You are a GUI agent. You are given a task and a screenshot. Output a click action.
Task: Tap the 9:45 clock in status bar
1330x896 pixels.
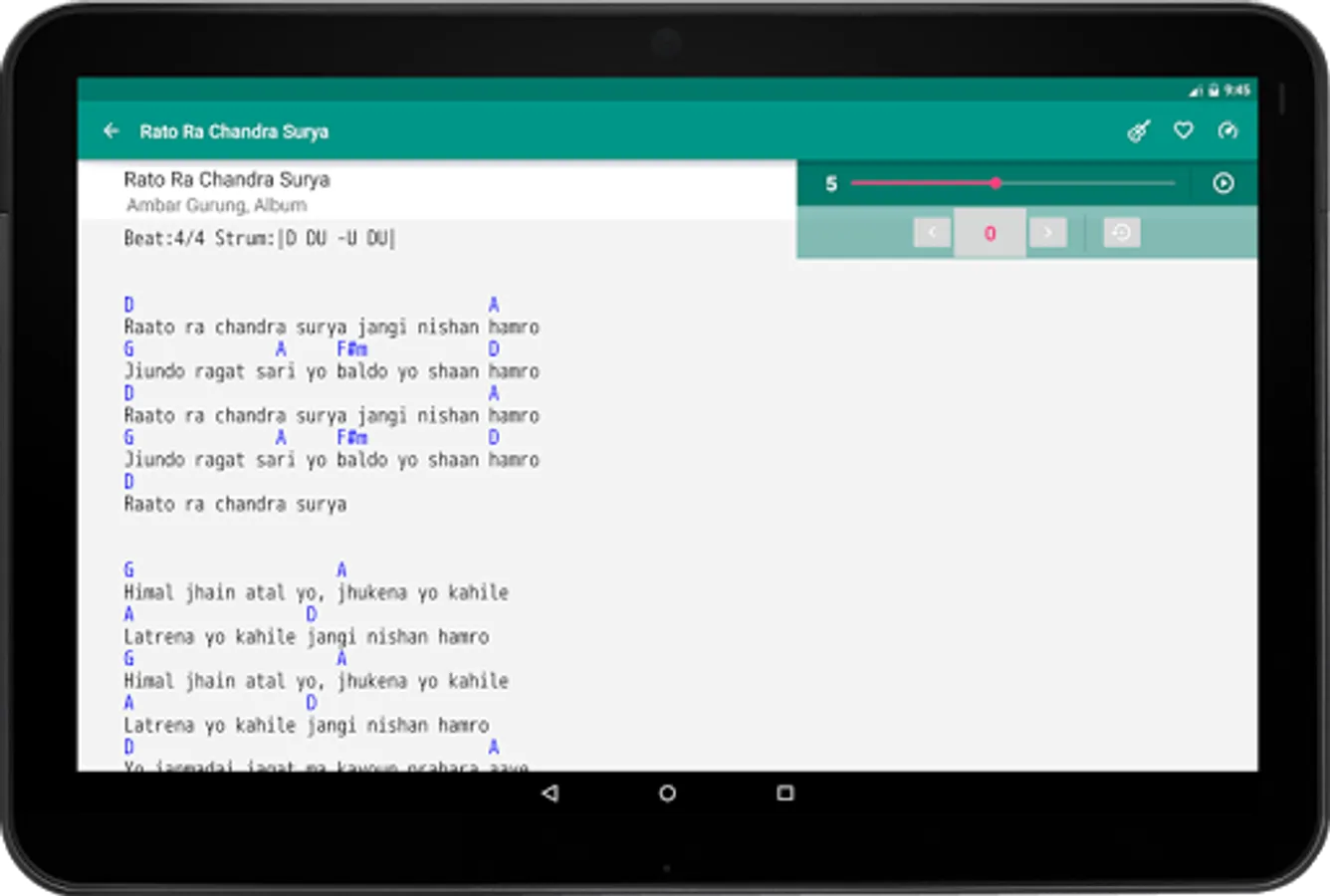click(1237, 91)
